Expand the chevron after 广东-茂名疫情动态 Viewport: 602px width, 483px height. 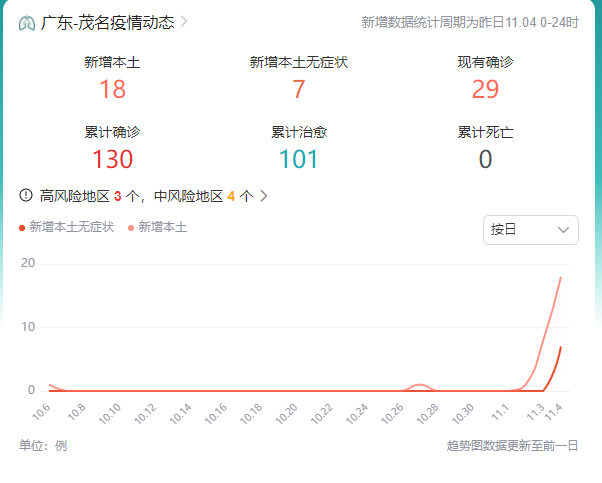pyautogui.click(x=184, y=22)
